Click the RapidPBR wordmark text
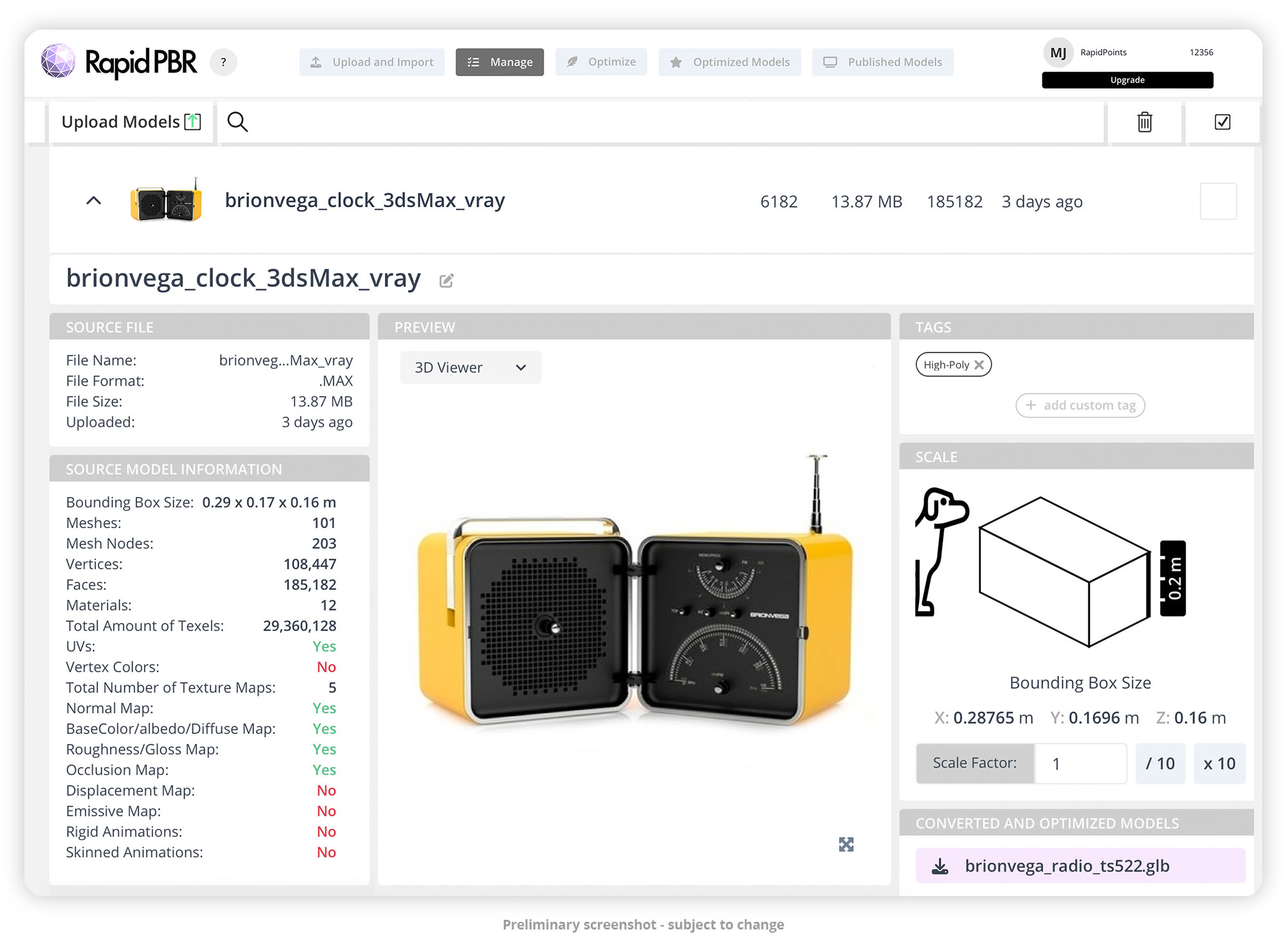Image resolution: width=1287 pixels, height=952 pixels. coord(141,63)
